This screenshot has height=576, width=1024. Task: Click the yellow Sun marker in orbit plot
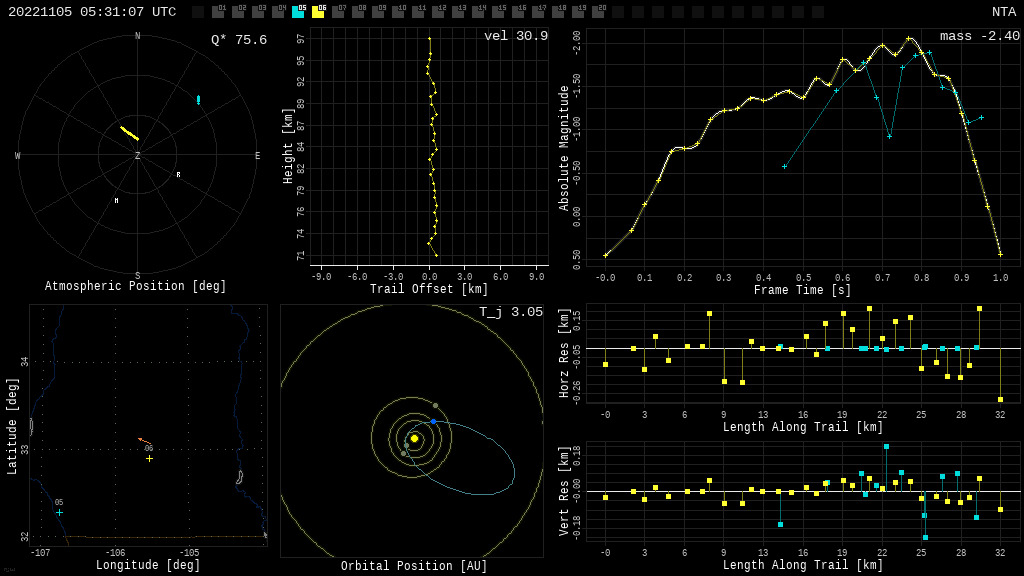414,438
